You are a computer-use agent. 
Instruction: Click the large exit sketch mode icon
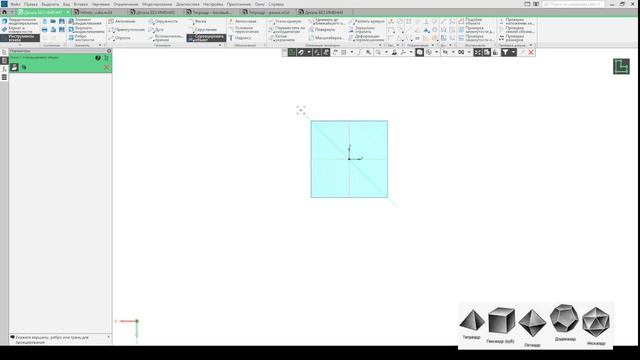[621, 66]
